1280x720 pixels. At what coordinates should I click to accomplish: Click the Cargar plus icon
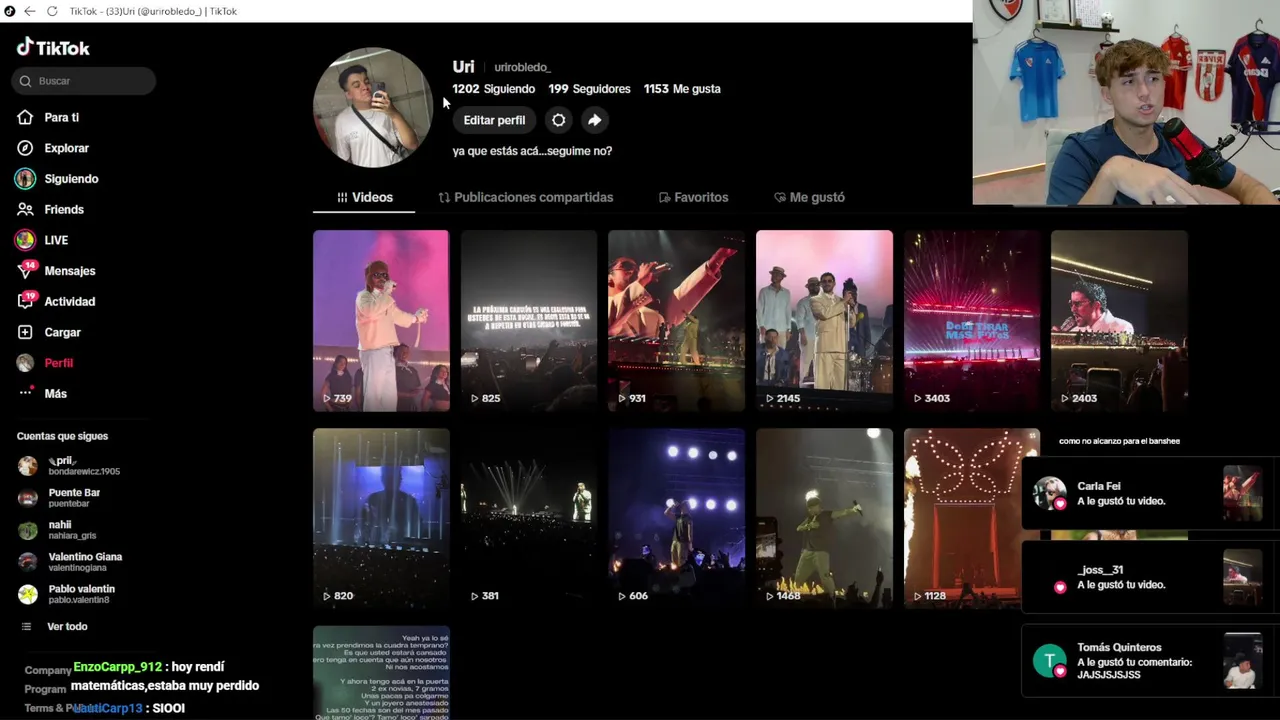coord(25,332)
